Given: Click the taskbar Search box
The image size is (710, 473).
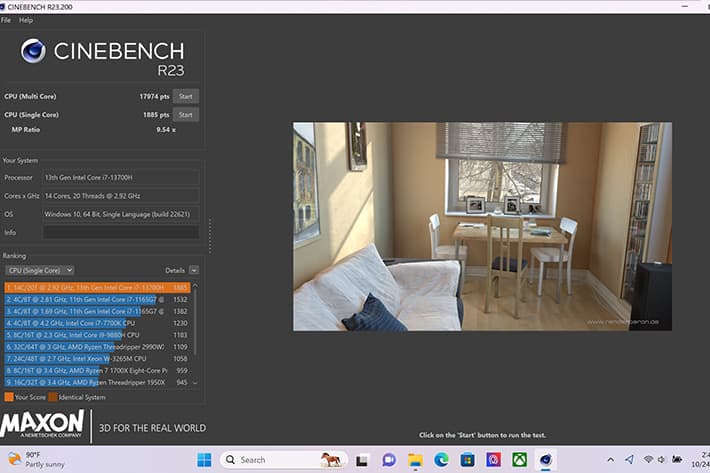Looking at the screenshot, I should (283, 460).
